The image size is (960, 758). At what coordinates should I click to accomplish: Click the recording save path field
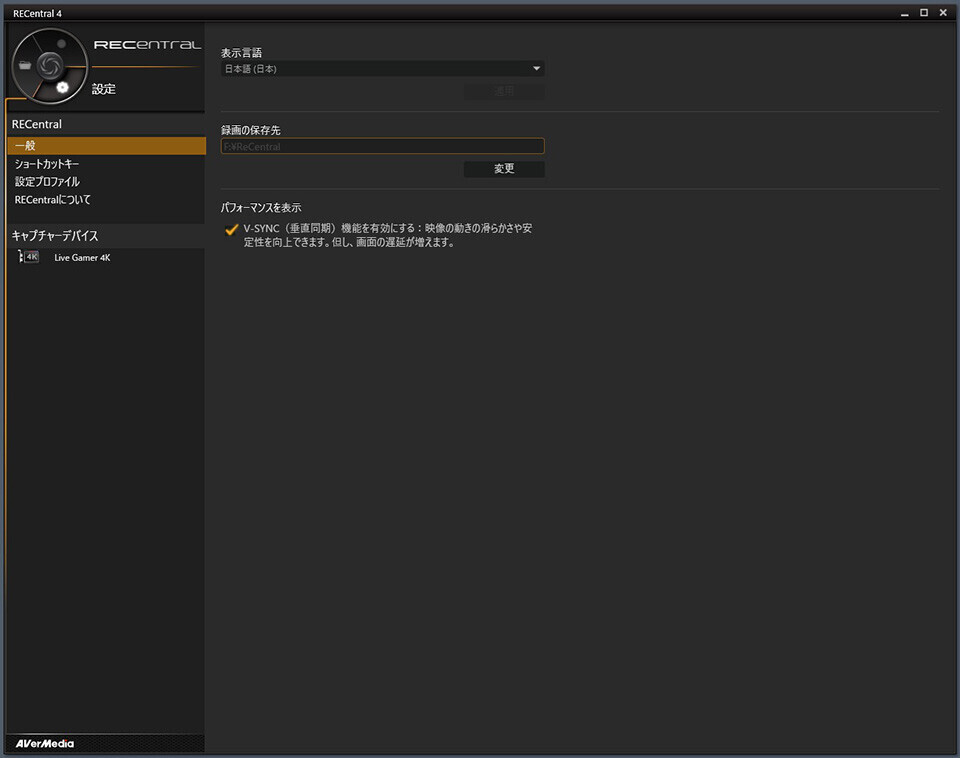click(382, 146)
